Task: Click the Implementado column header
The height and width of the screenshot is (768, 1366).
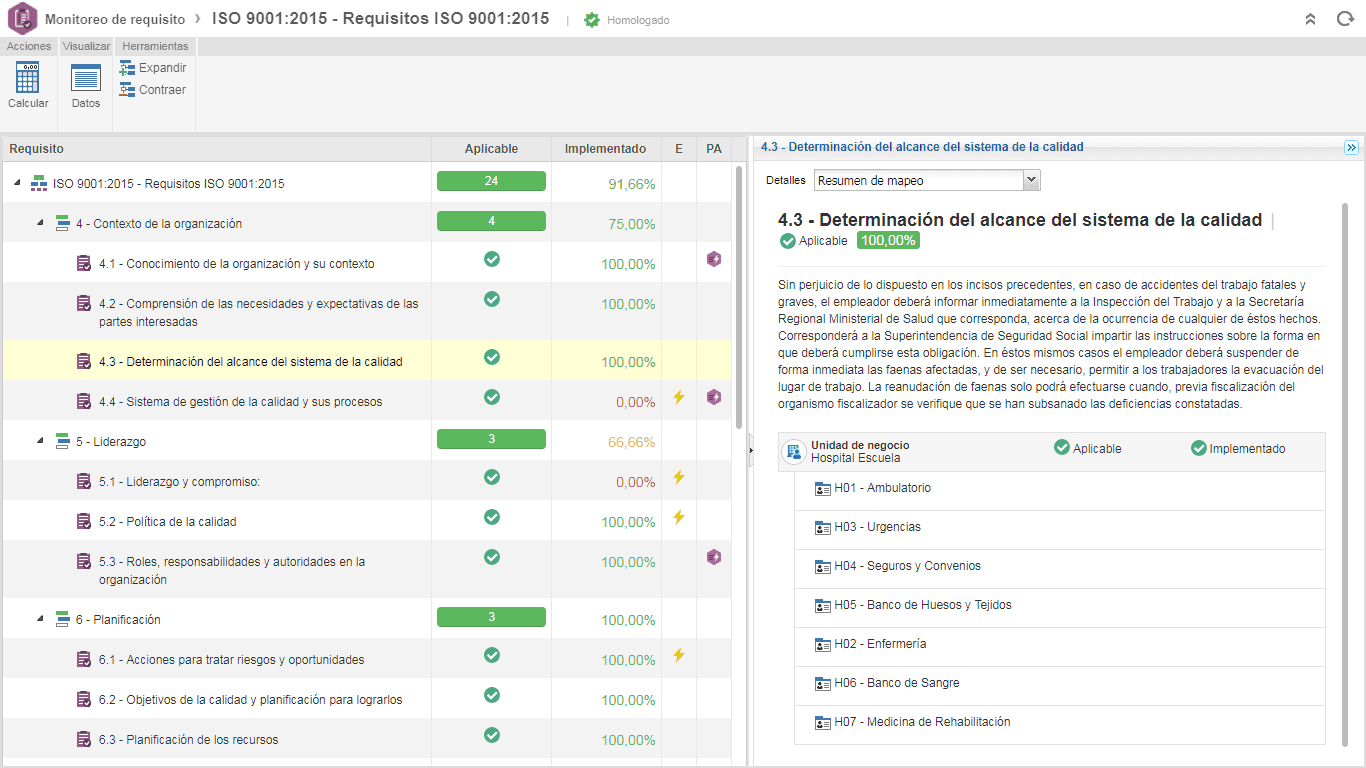Action: pyautogui.click(x=606, y=149)
